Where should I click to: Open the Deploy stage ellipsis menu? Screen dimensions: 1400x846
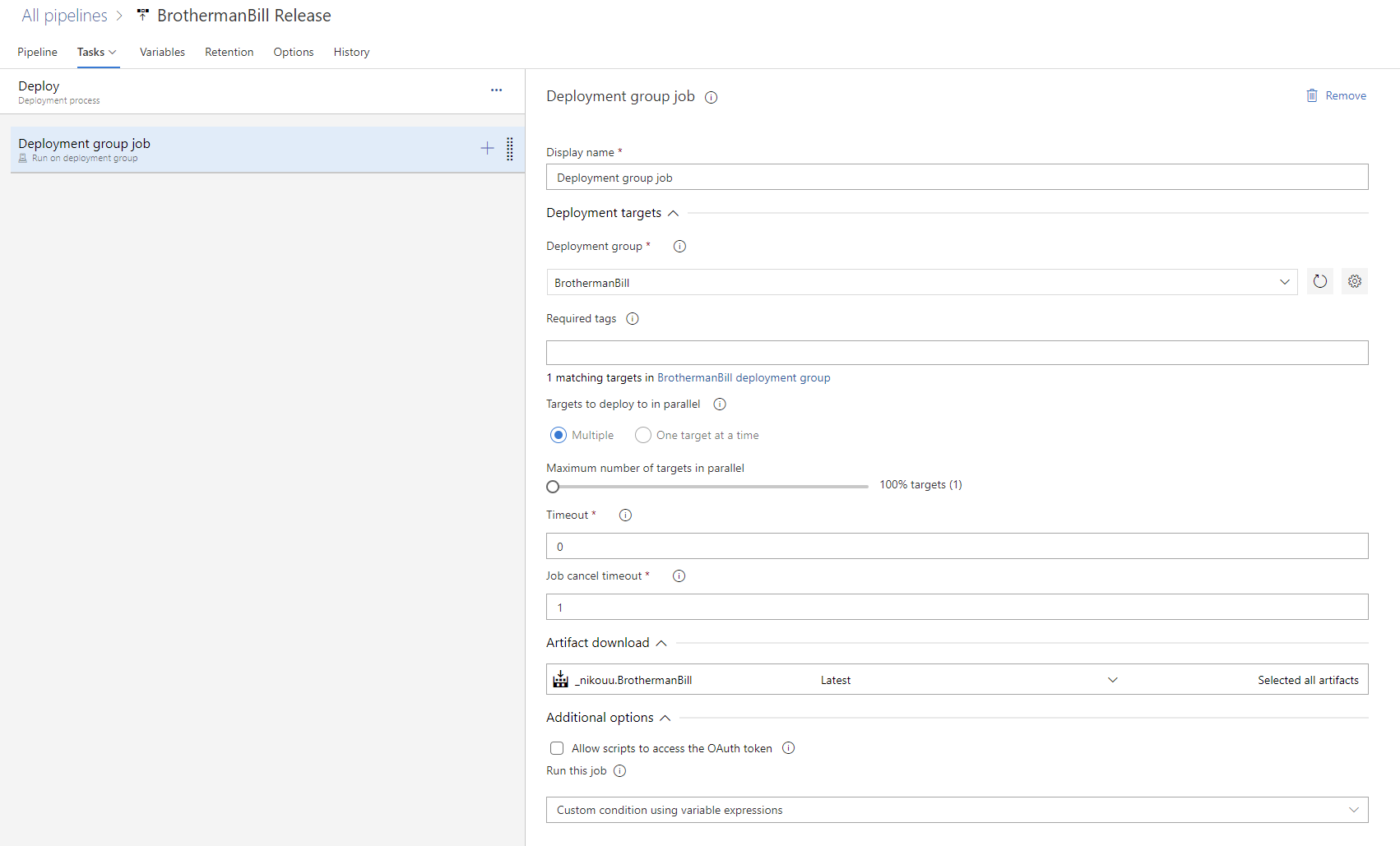[x=496, y=90]
